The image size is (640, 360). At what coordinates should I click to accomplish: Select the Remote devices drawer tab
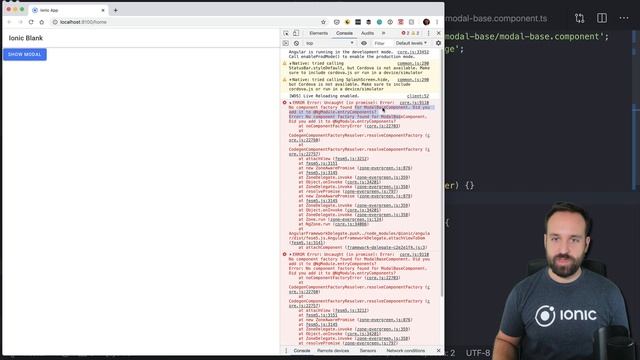pyautogui.click(x=333, y=351)
